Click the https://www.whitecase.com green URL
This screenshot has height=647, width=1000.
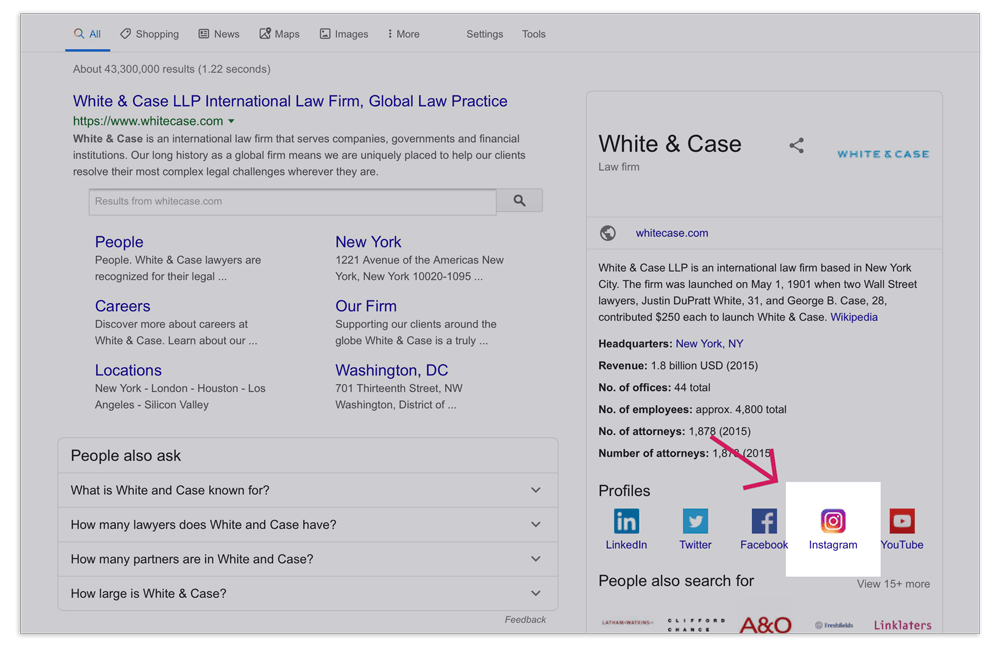pyautogui.click(x=148, y=121)
